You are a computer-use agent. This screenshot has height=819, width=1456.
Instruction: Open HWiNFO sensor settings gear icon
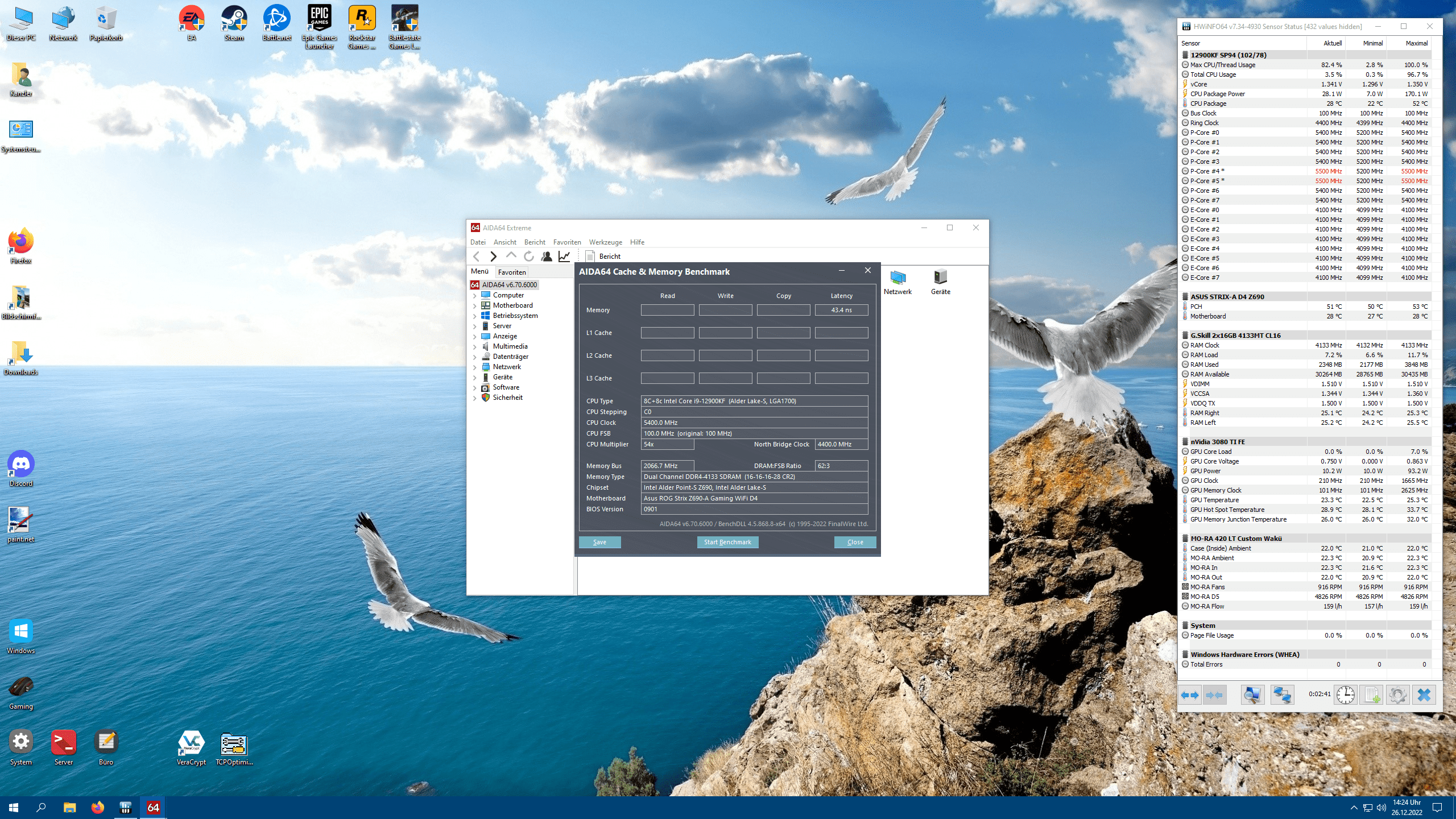(x=1397, y=695)
